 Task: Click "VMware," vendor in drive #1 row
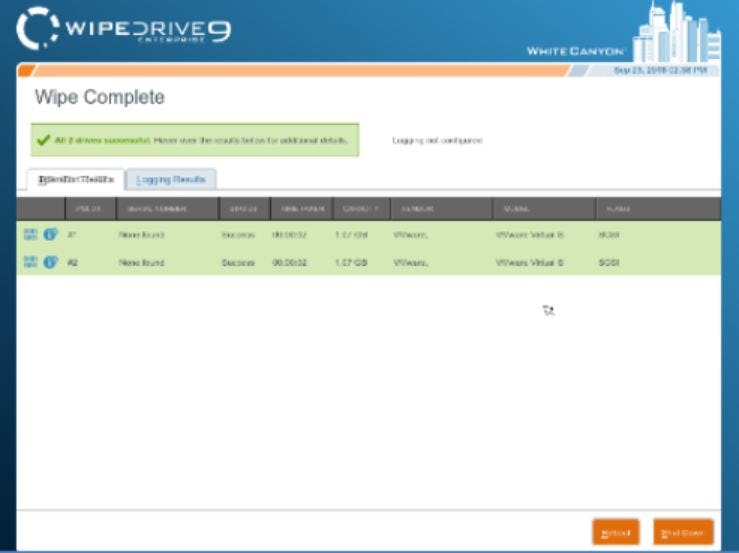(411, 235)
